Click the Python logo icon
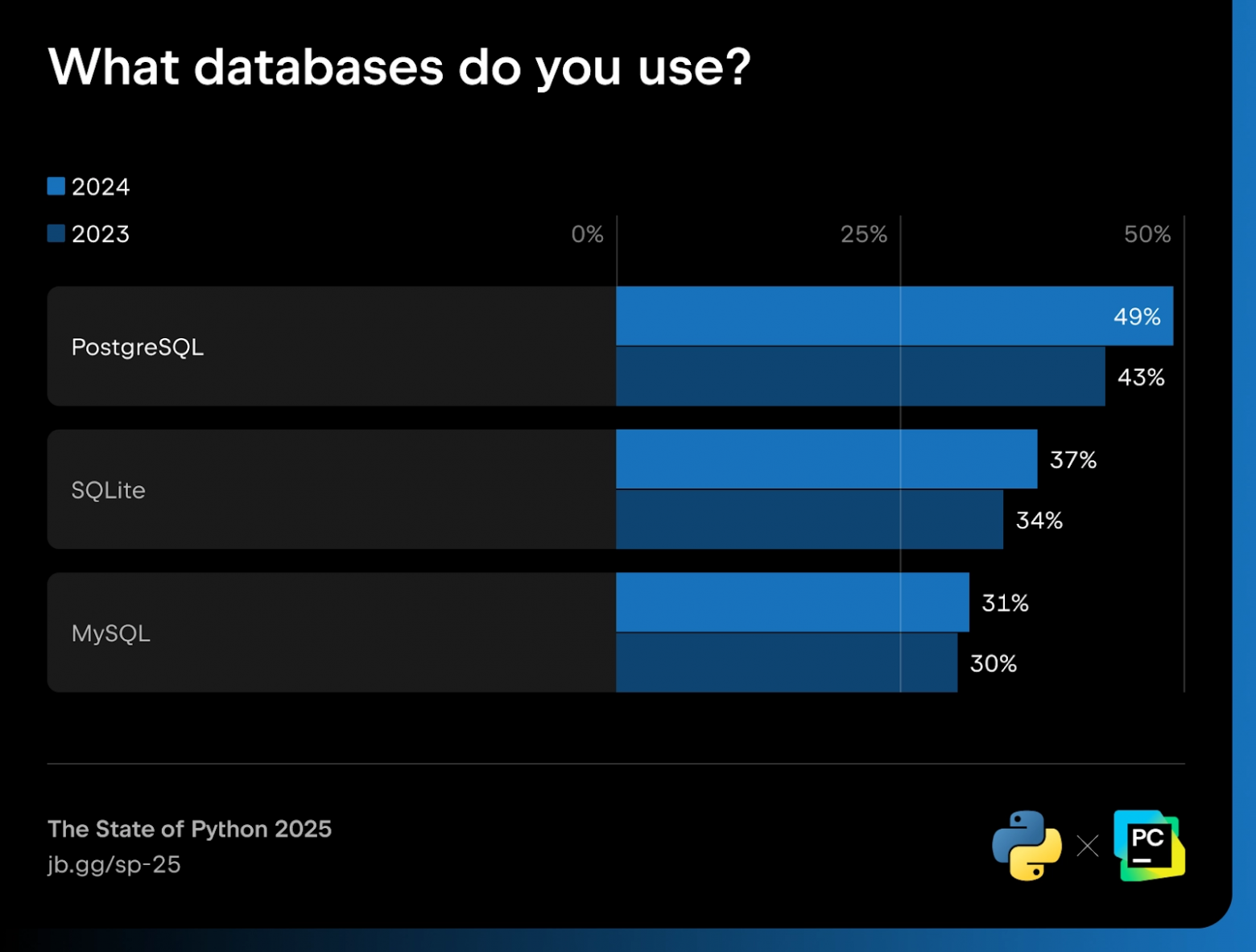1256x952 pixels. click(x=1027, y=845)
